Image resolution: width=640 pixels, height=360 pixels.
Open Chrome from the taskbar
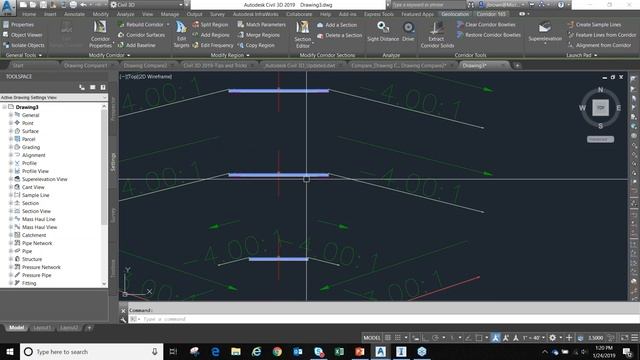[277, 351]
